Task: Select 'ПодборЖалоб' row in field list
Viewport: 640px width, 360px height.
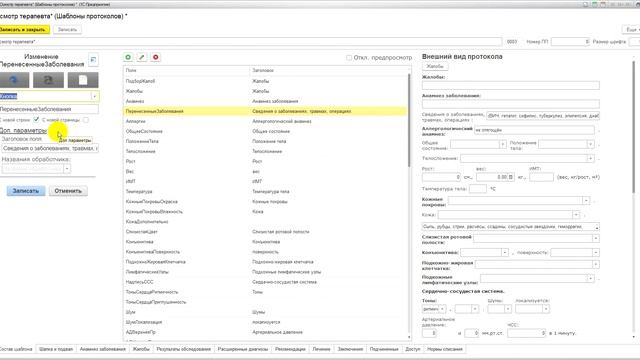Action: [265, 81]
